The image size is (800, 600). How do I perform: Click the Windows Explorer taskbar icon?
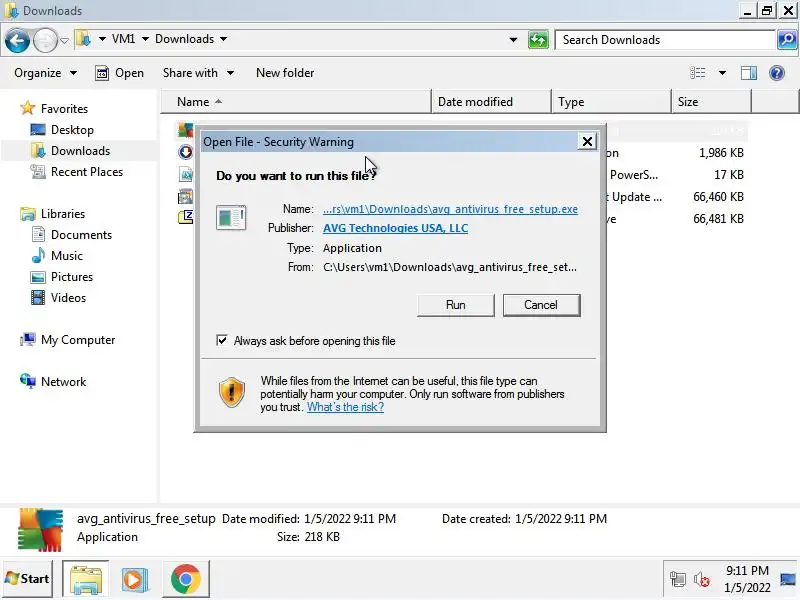[86, 579]
